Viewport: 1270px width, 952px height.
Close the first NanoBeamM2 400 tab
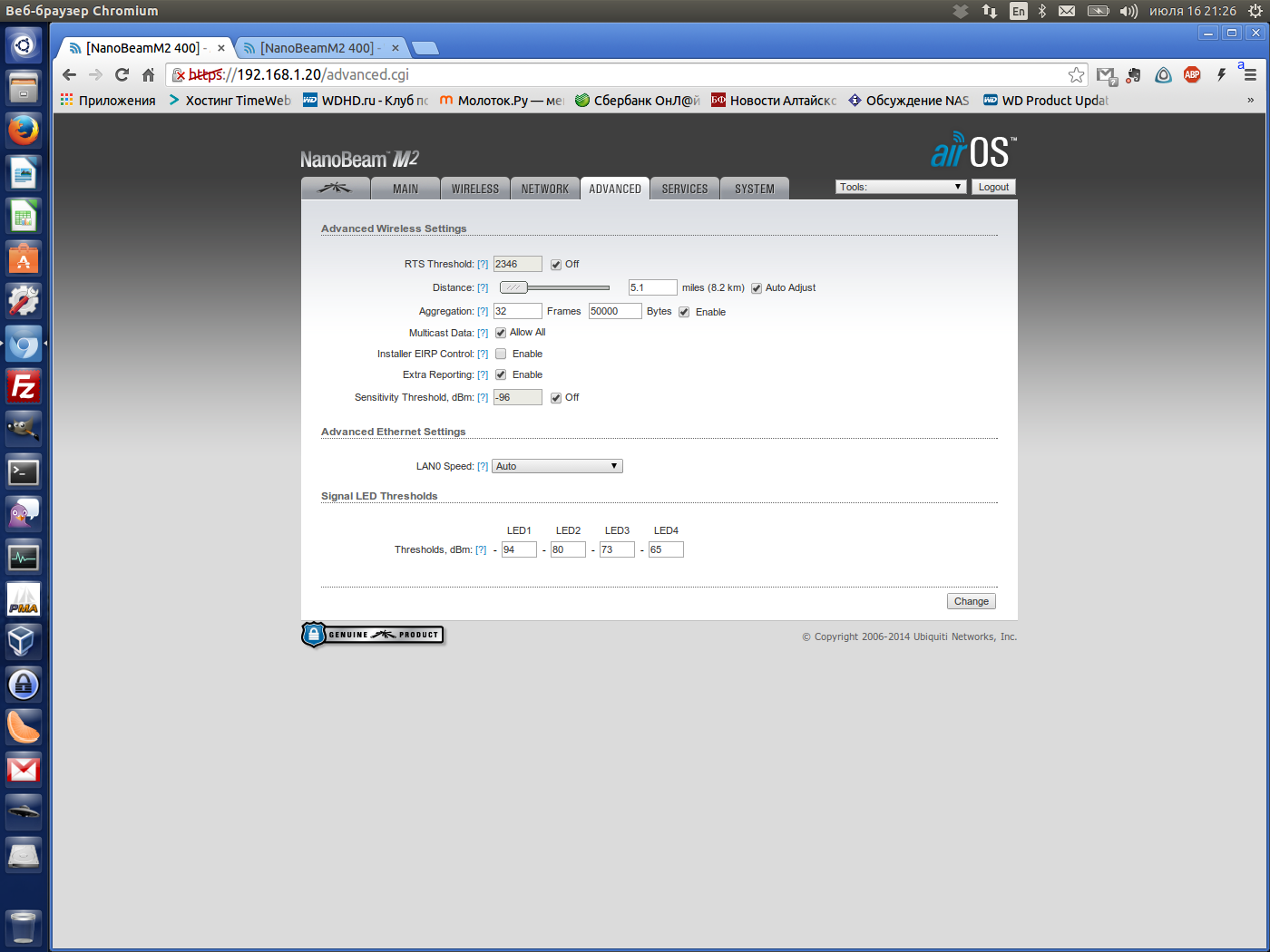221,48
